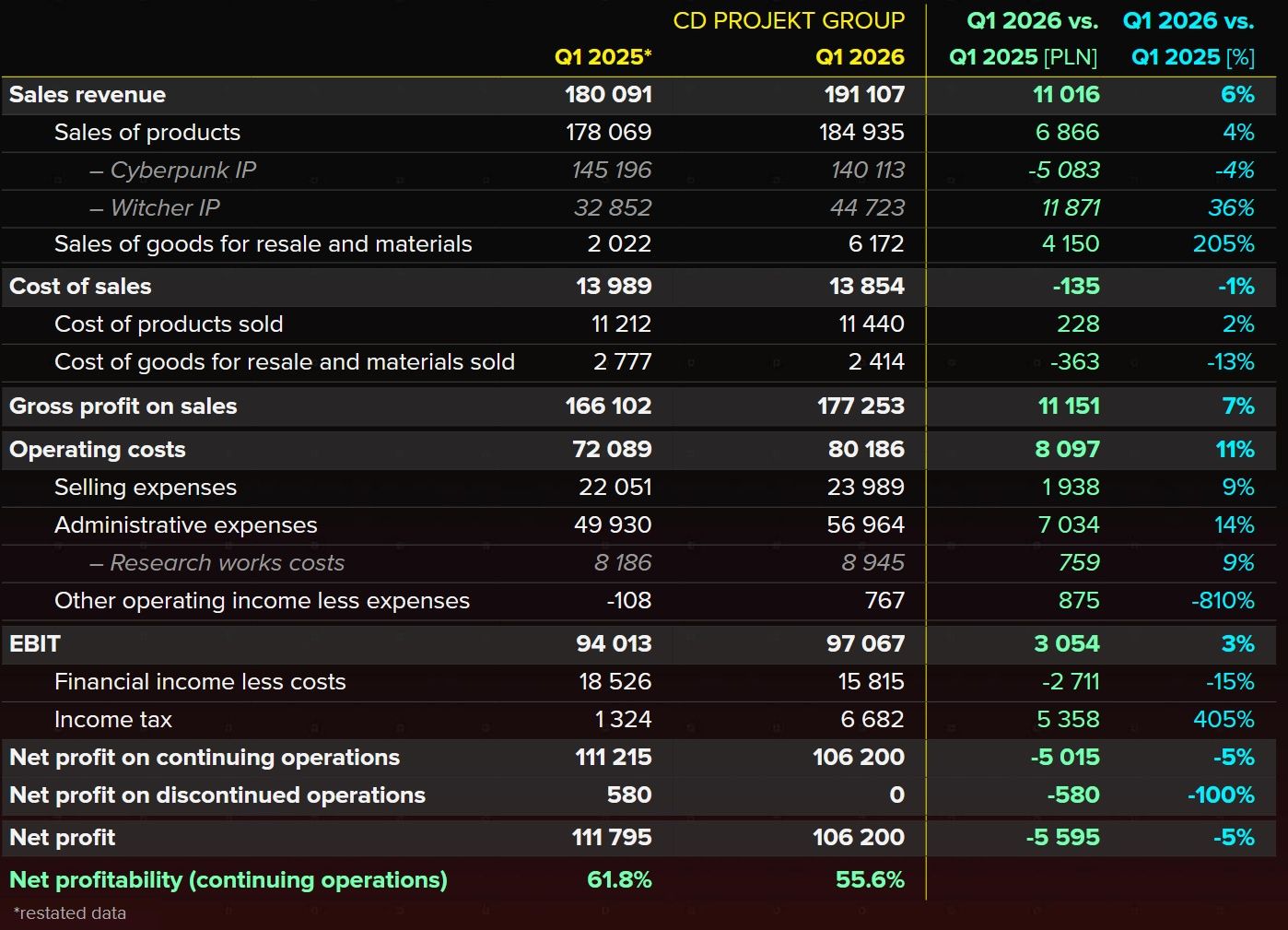This screenshot has height=930, width=1288.
Task: Click the EBIT row label
Action: [x=35, y=644]
